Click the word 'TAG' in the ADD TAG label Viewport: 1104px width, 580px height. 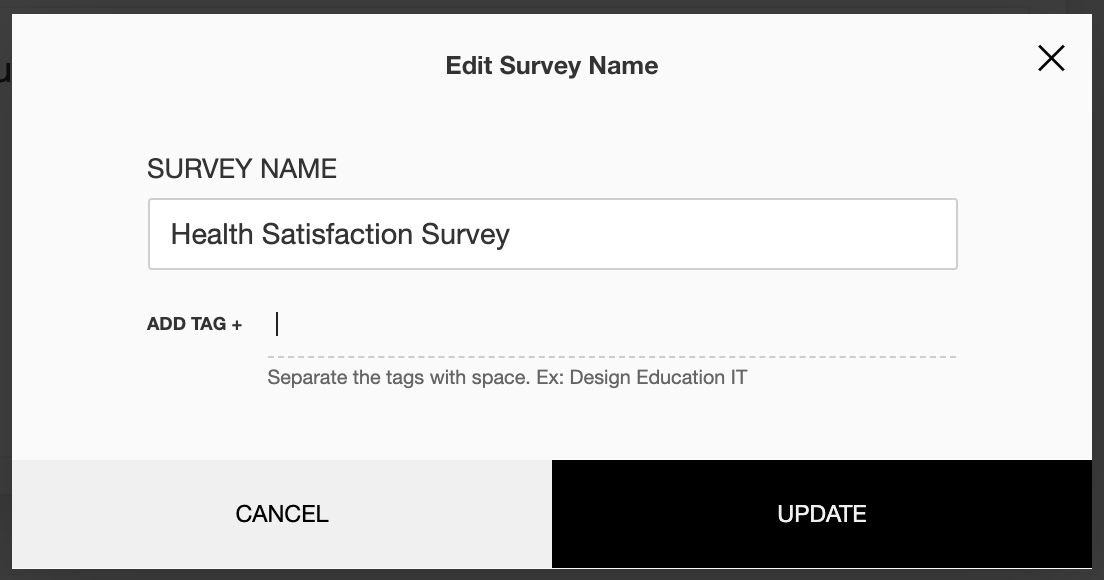(207, 324)
